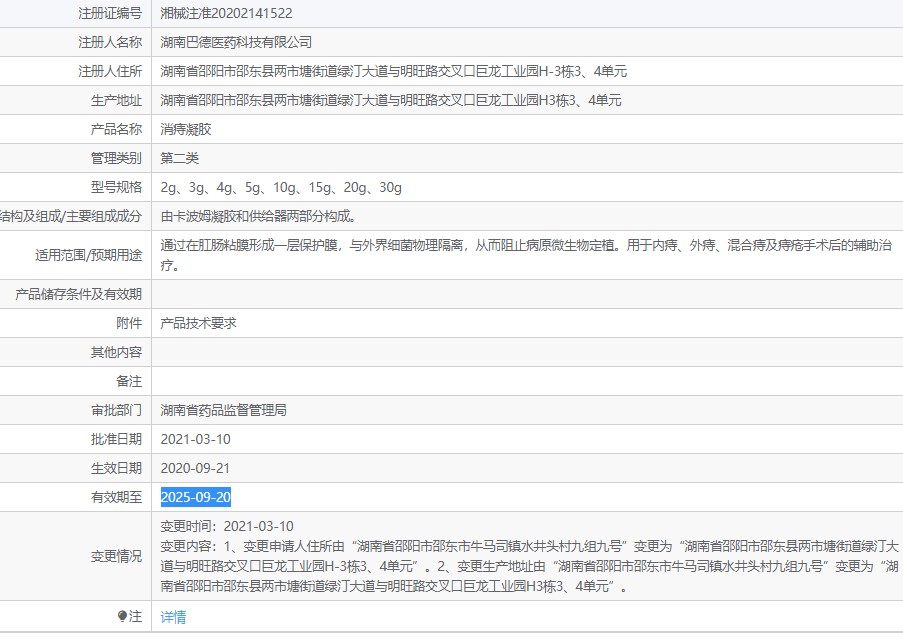Select the highlighted date 2025-09-20
The height and width of the screenshot is (643, 903).
[x=196, y=497]
